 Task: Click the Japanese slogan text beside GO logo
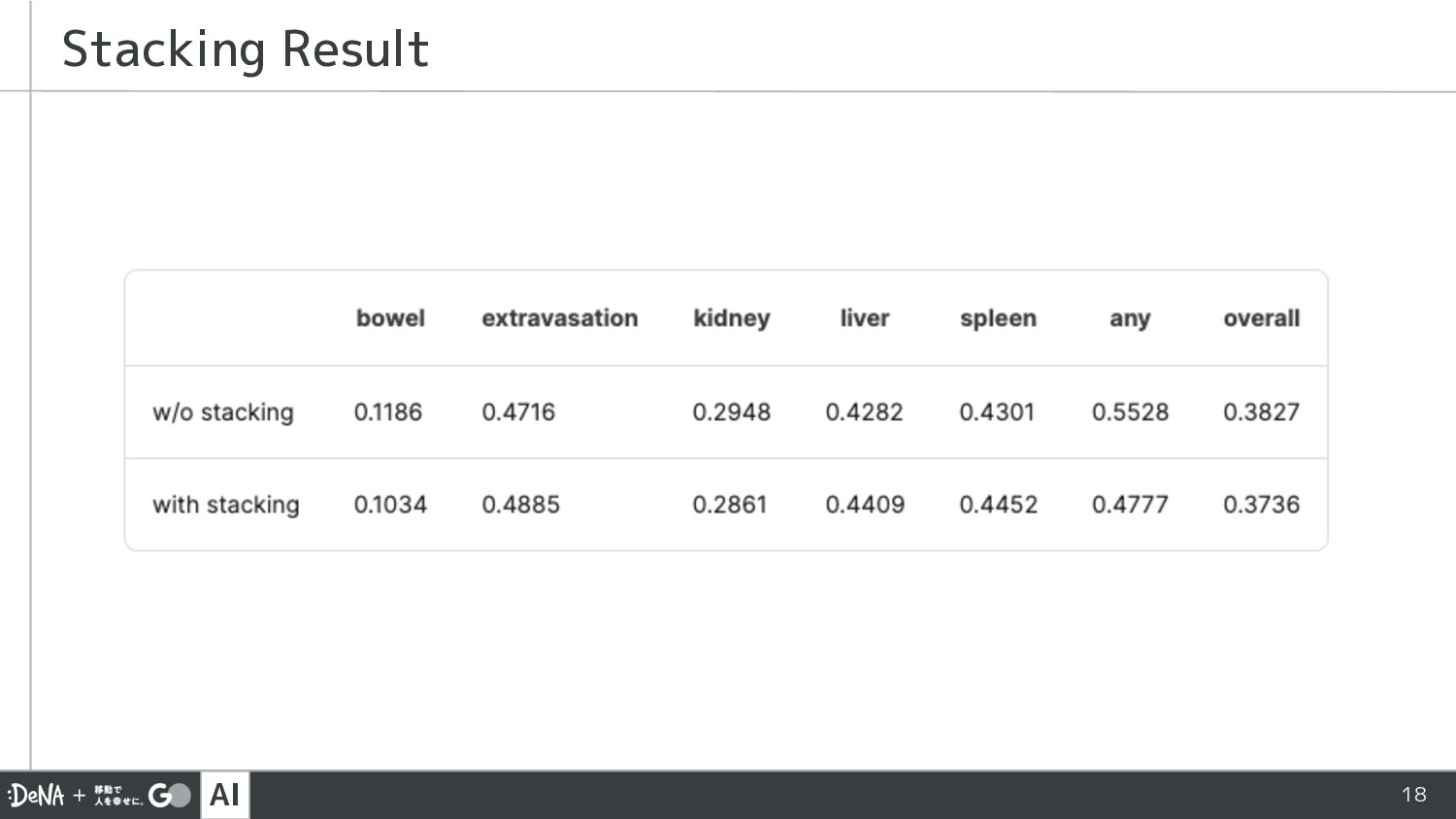coord(118,796)
